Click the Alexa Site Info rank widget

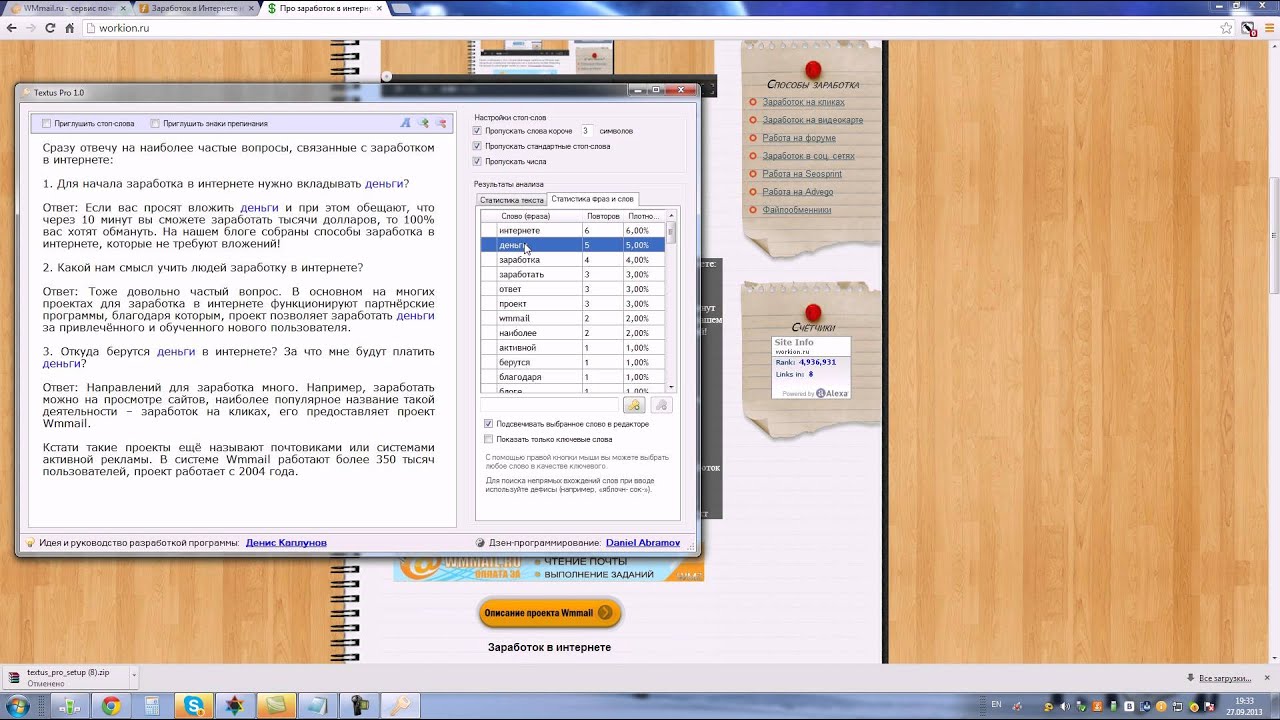point(811,367)
